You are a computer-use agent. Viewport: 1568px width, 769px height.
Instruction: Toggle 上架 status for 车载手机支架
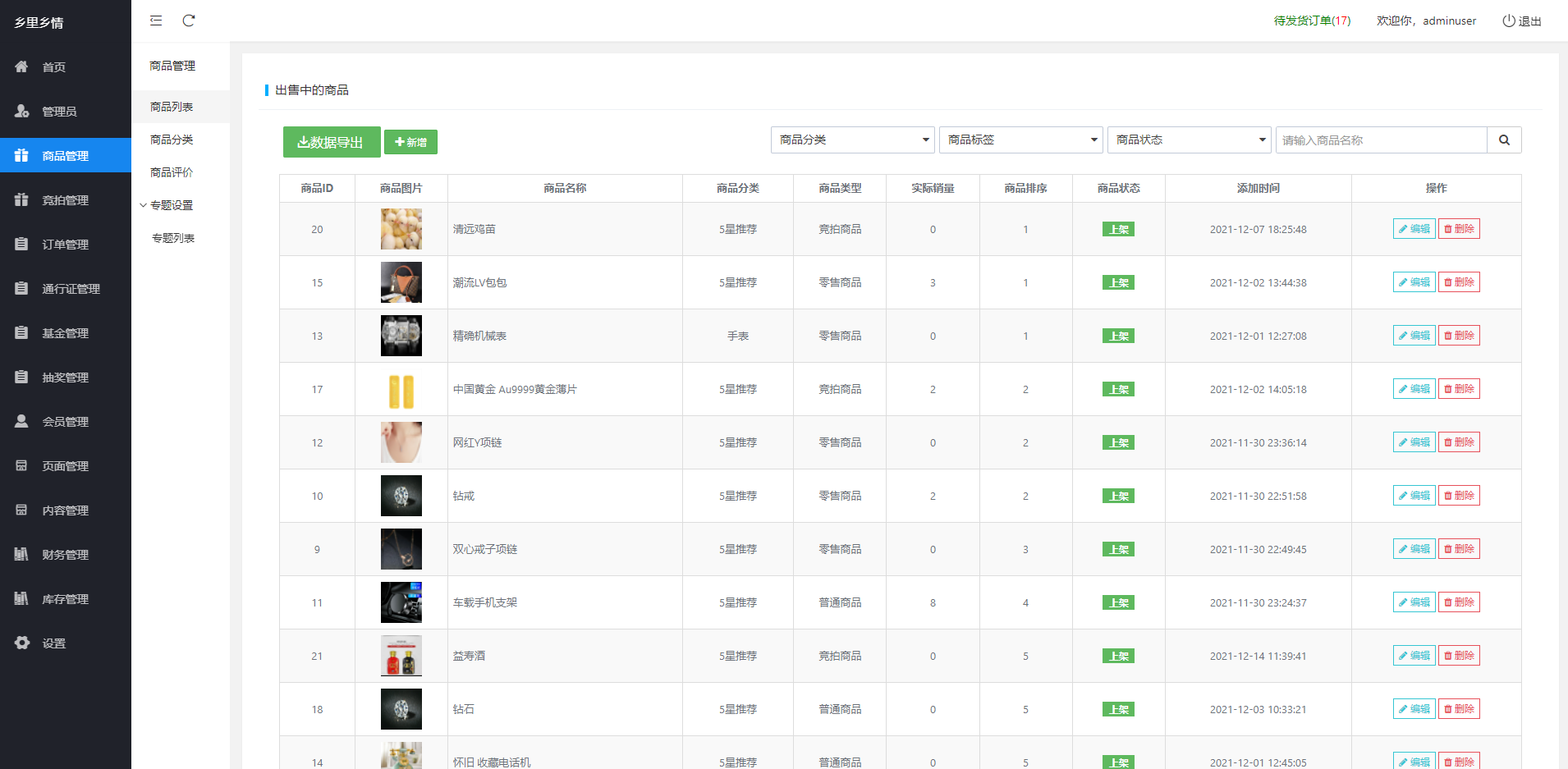pos(1118,603)
